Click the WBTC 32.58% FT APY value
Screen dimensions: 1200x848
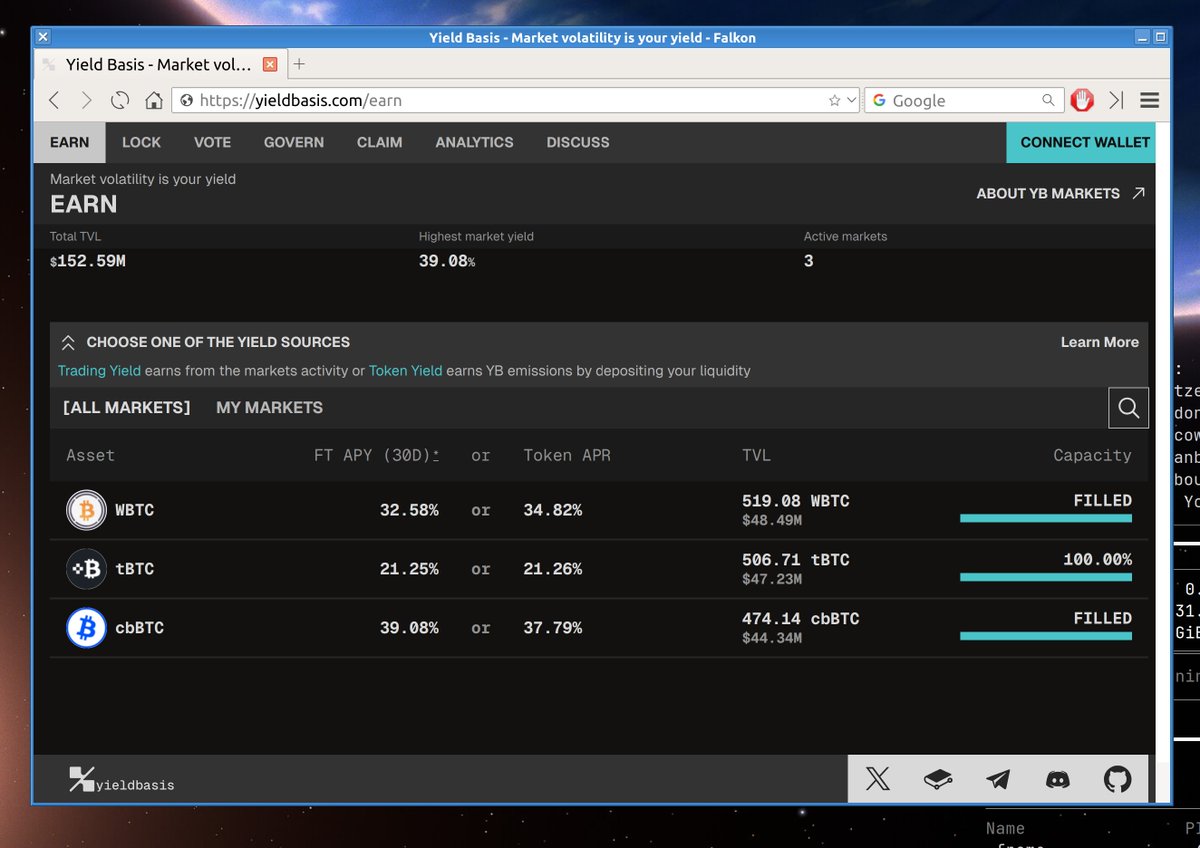409,510
